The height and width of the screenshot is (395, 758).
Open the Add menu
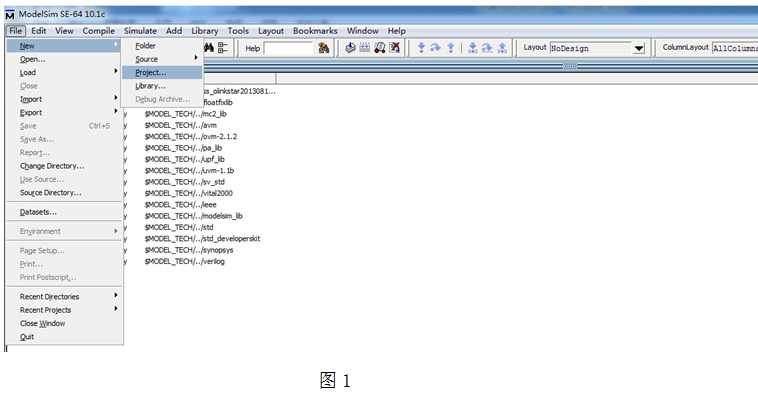[x=174, y=31]
